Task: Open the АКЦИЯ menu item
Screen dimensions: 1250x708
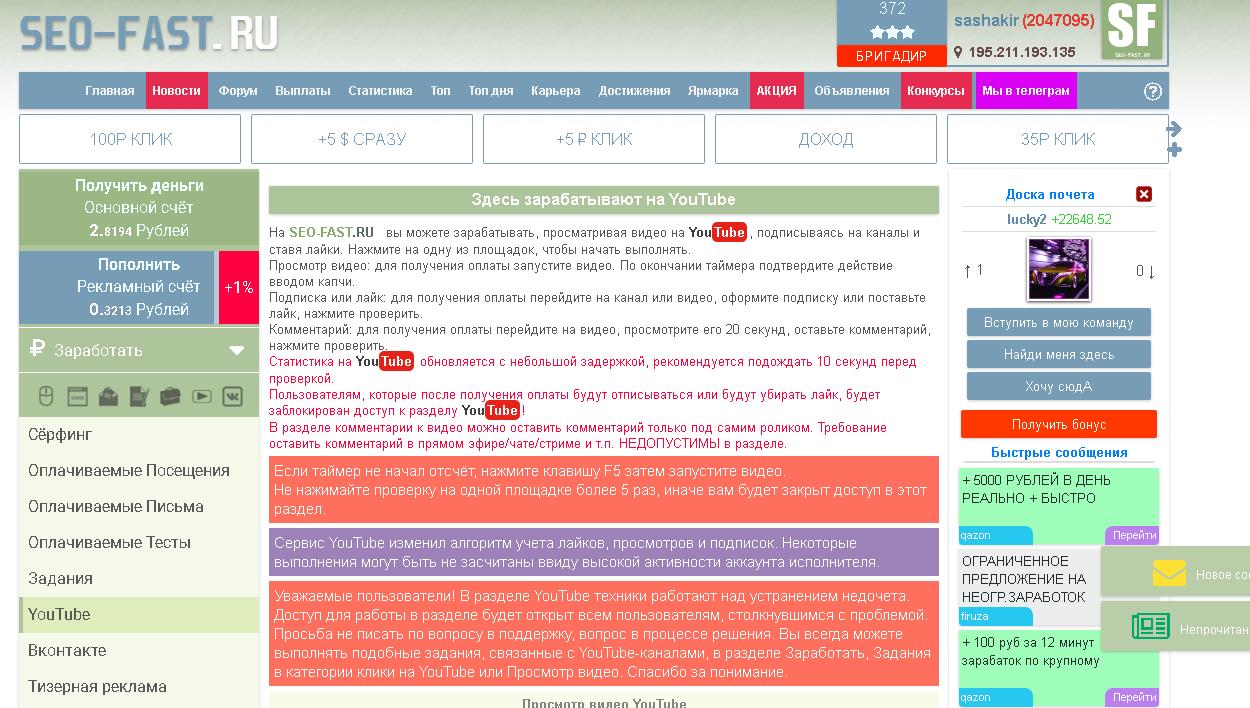Action: 777,90
